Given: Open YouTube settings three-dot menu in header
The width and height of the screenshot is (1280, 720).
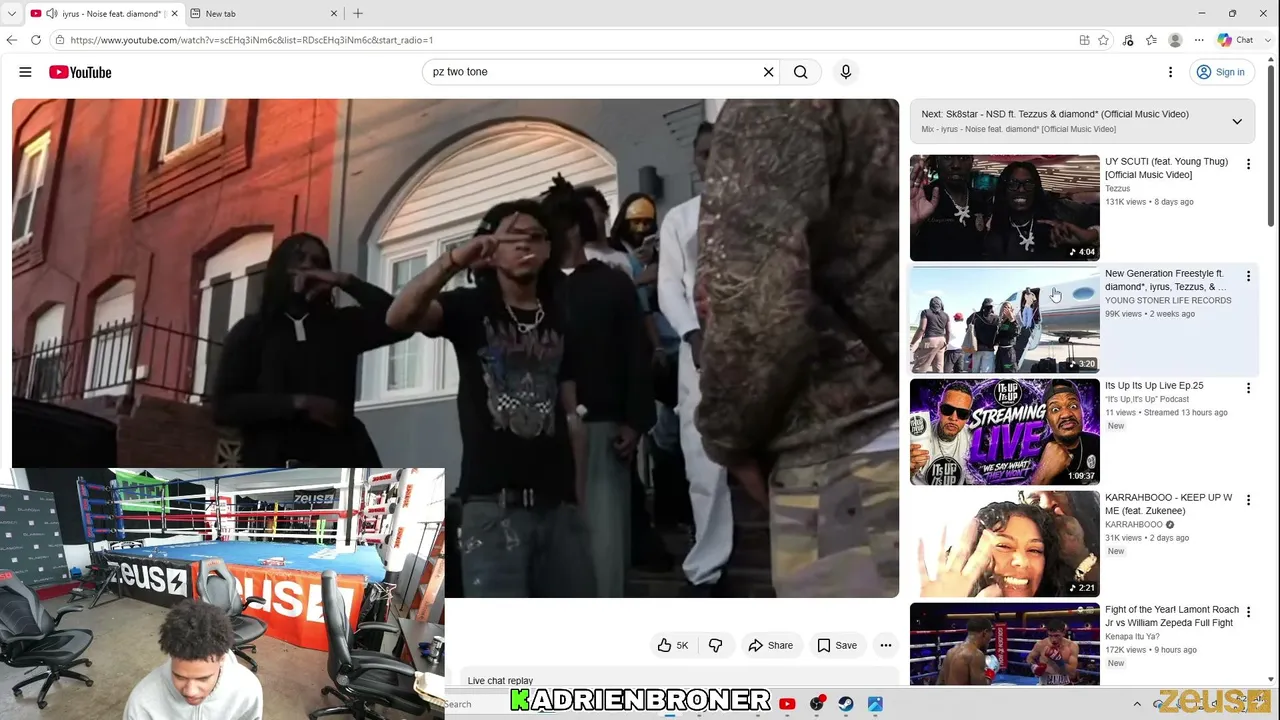Looking at the screenshot, I should [x=1170, y=72].
